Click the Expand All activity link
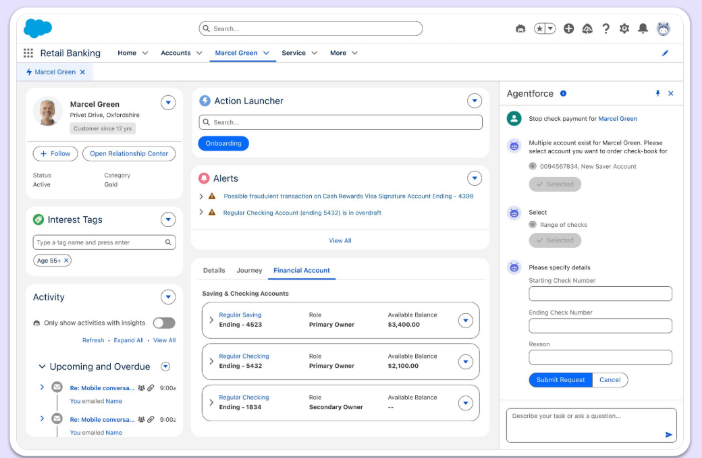702x458 pixels. [x=128, y=340]
